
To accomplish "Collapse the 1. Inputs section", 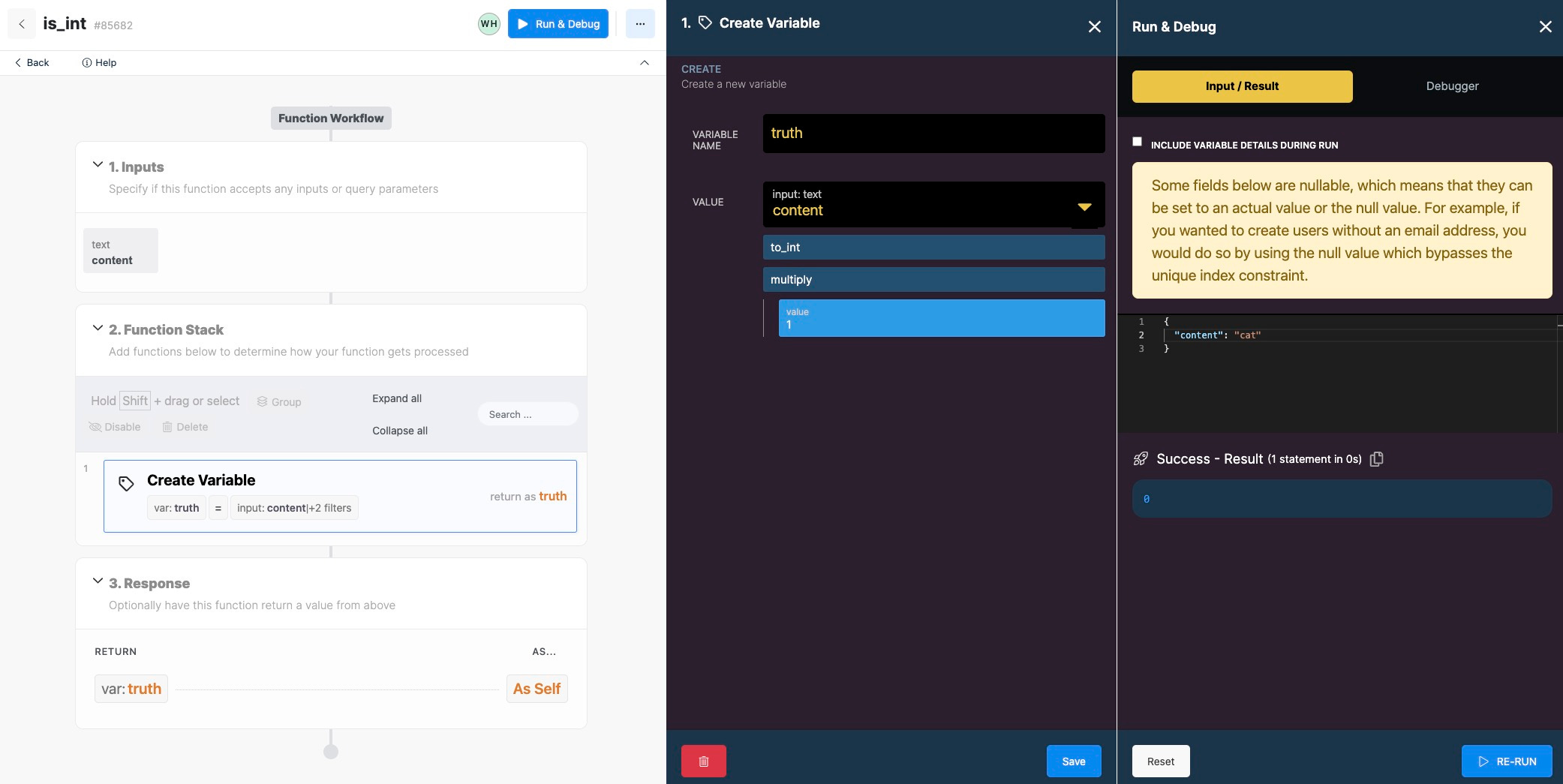I will tap(98, 164).
